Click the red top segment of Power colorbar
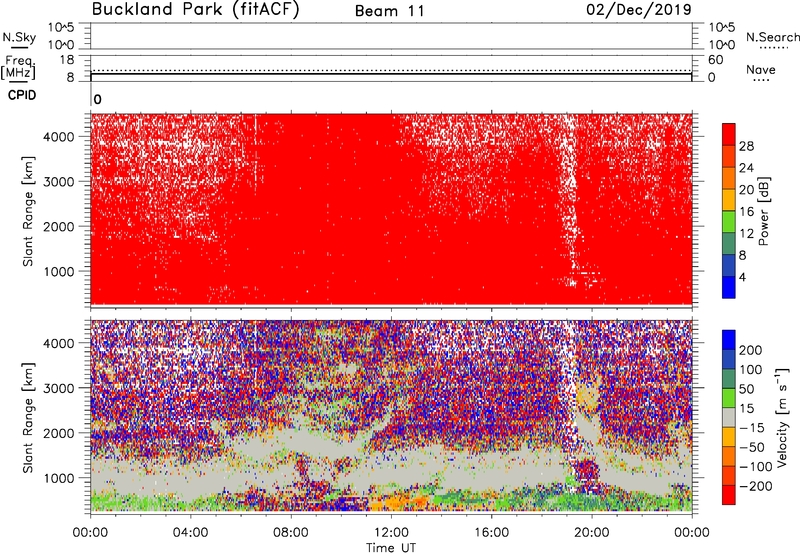This screenshot has height=554, width=800. [x=729, y=134]
